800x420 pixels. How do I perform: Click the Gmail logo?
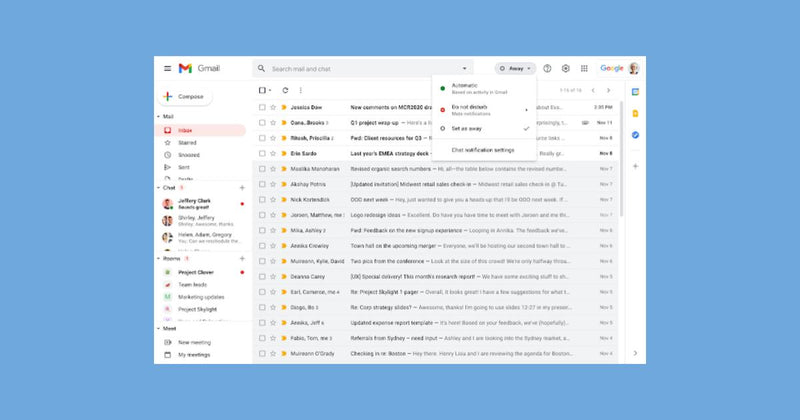tap(199, 68)
